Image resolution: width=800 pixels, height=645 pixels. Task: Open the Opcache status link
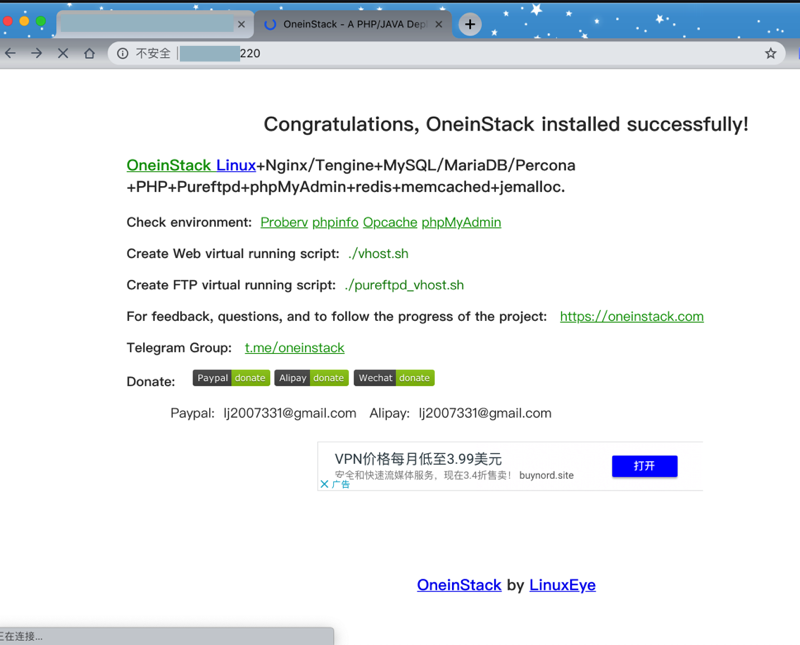390,222
